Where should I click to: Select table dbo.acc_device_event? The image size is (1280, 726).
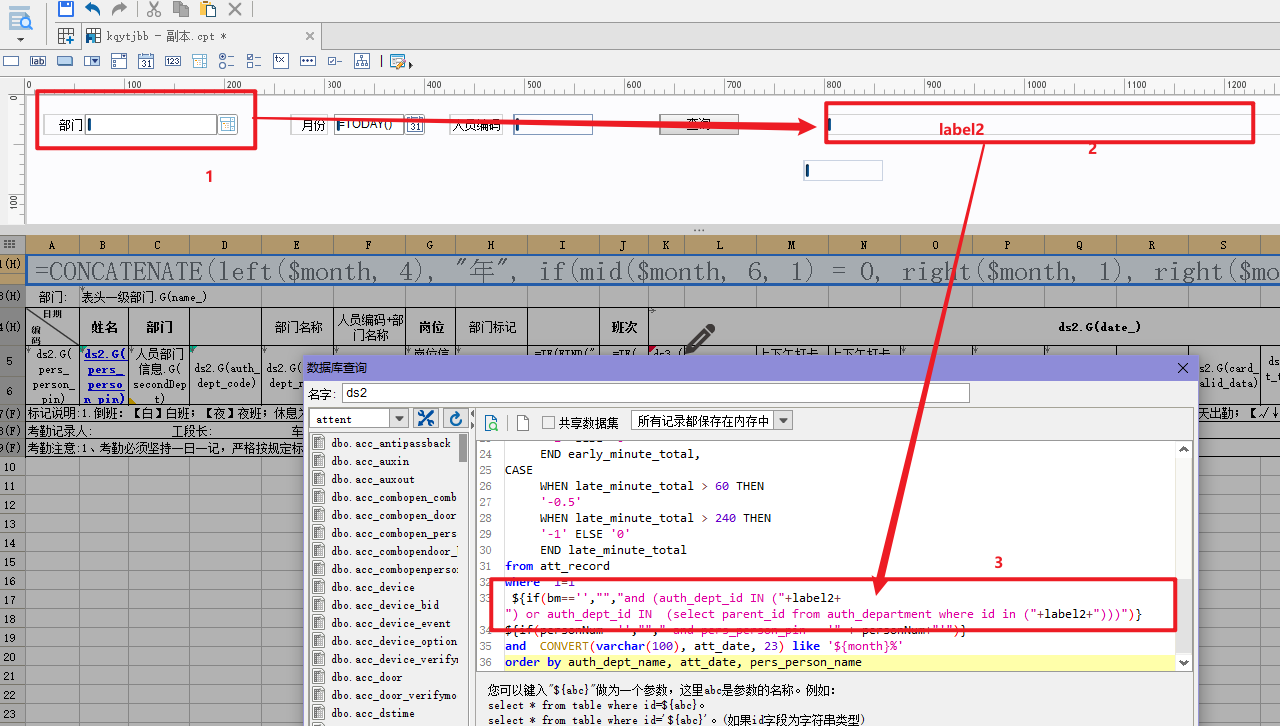[x=391, y=623]
